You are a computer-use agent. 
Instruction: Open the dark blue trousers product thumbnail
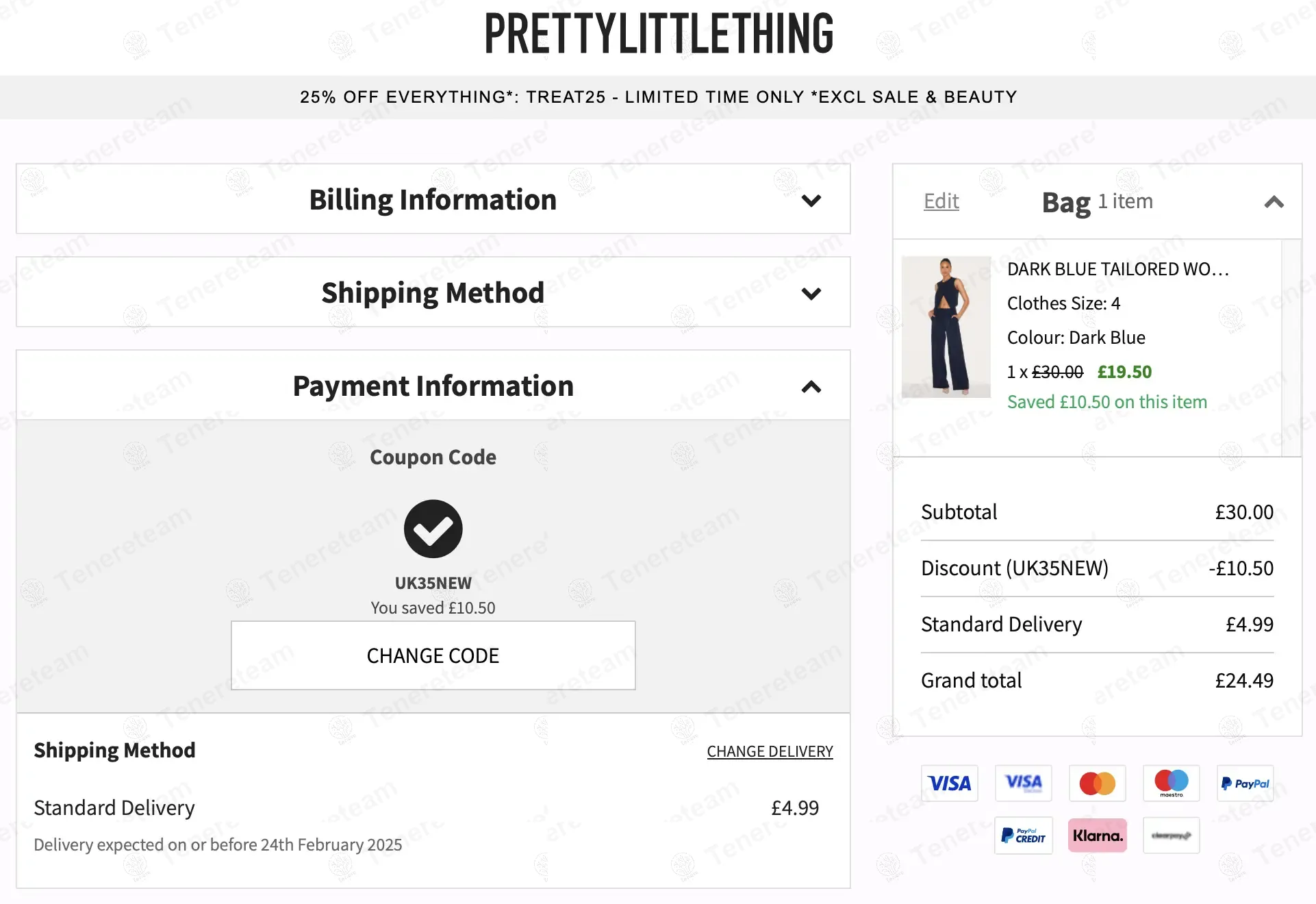pyautogui.click(x=946, y=327)
